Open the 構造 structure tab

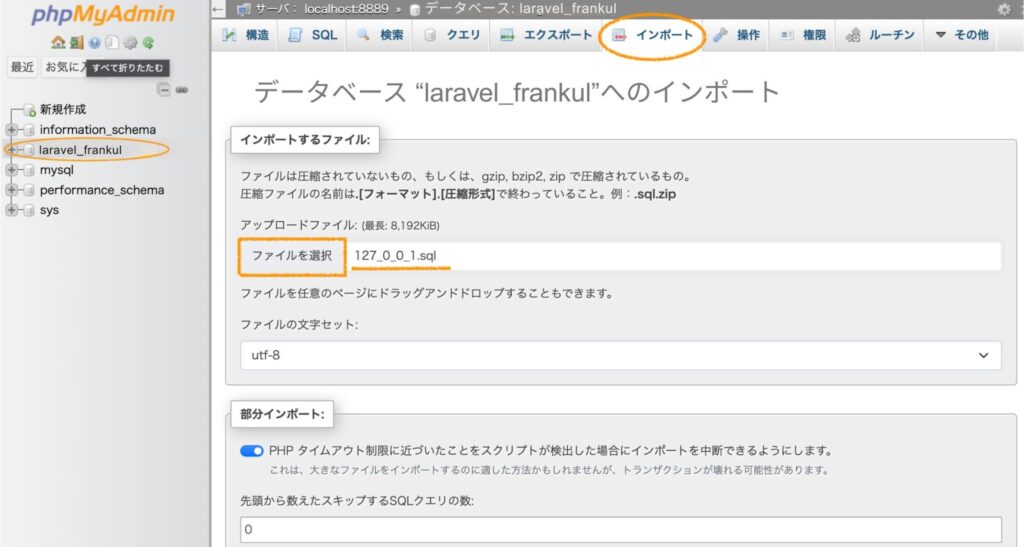coord(246,35)
